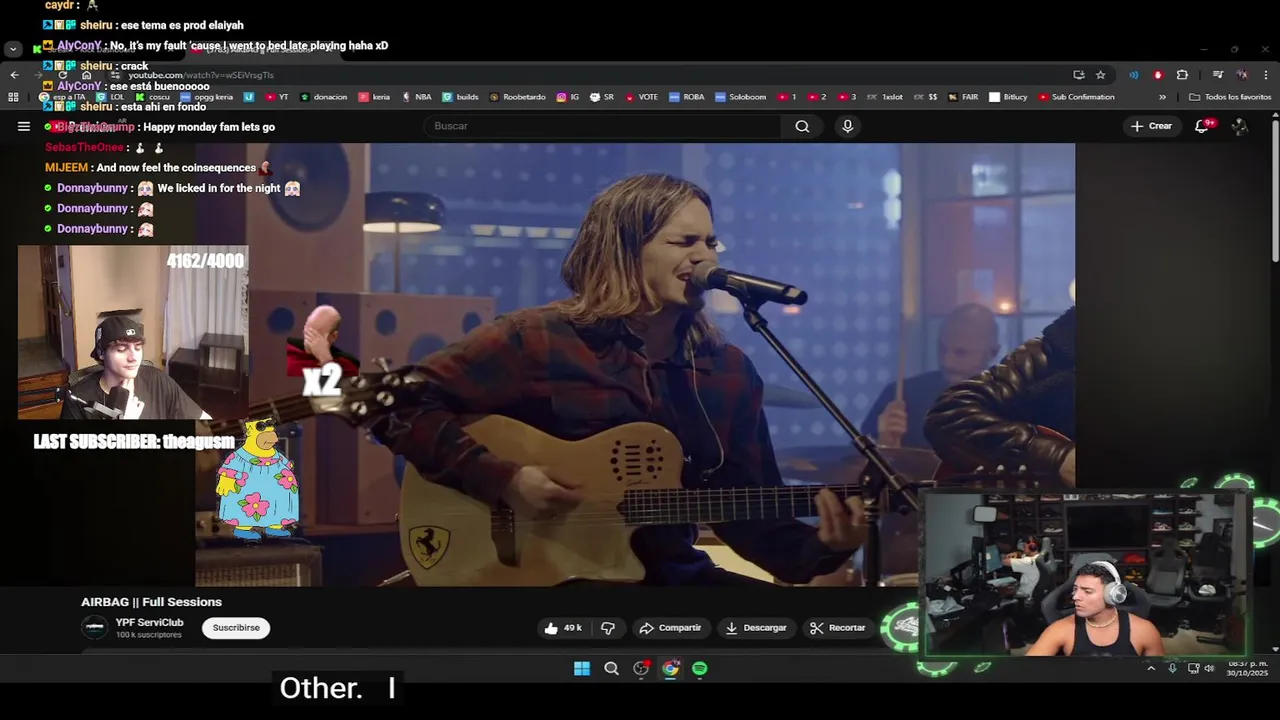
Task: Open the Sub Confirmation bookmark
Action: pyautogui.click(x=1076, y=97)
